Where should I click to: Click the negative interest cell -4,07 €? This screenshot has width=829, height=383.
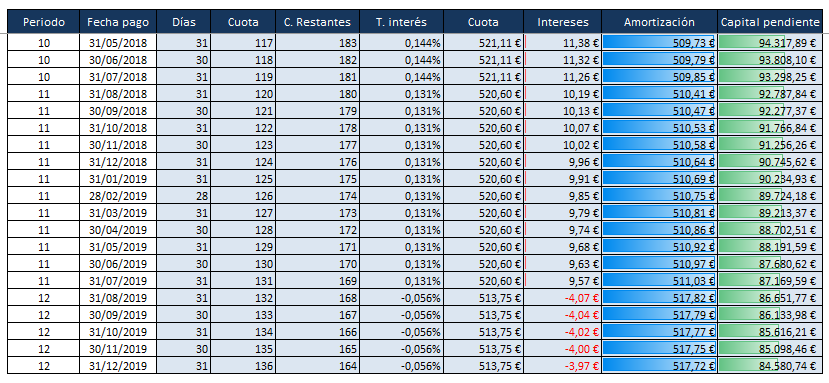point(563,298)
